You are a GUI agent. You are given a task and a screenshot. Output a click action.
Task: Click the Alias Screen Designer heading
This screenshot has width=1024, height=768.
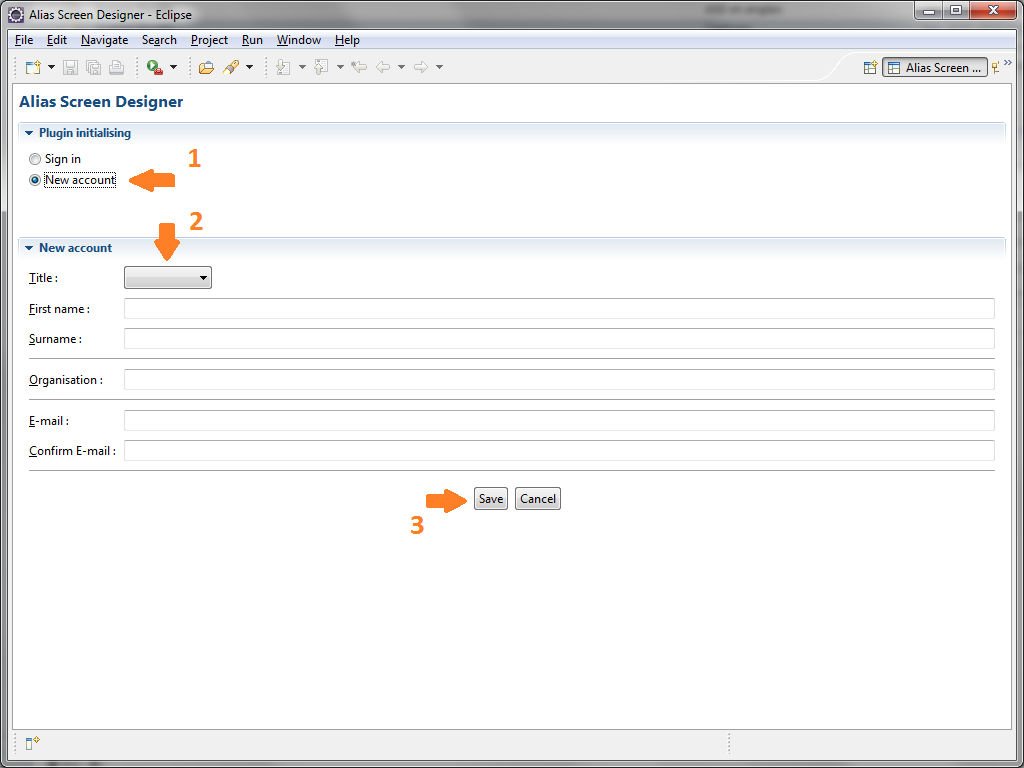(101, 102)
